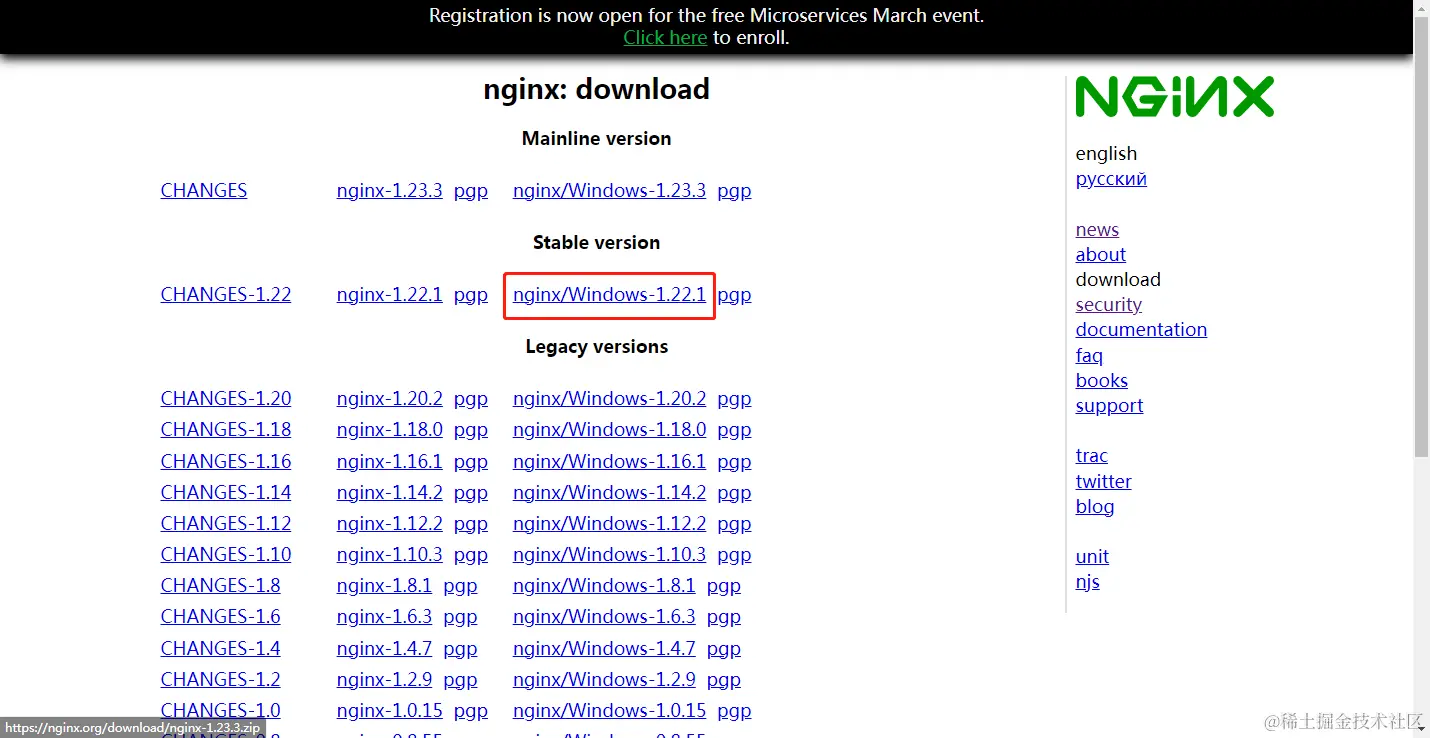This screenshot has height=738, width=1430.
Task: Download nginx-1.16.1 source
Action: point(389,462)
